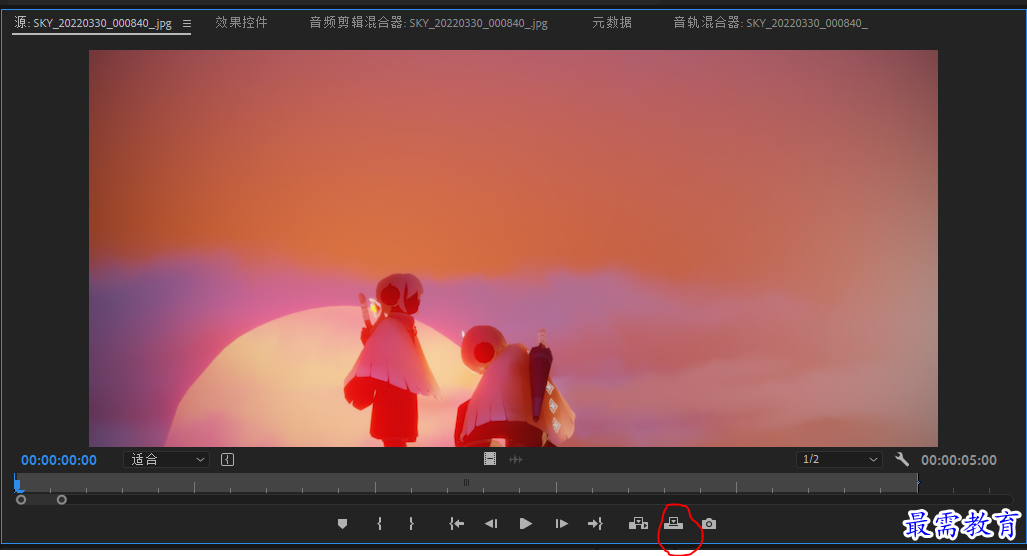Switch to the 效果控件 tab

pyautogui.click(x=241, y=22)
